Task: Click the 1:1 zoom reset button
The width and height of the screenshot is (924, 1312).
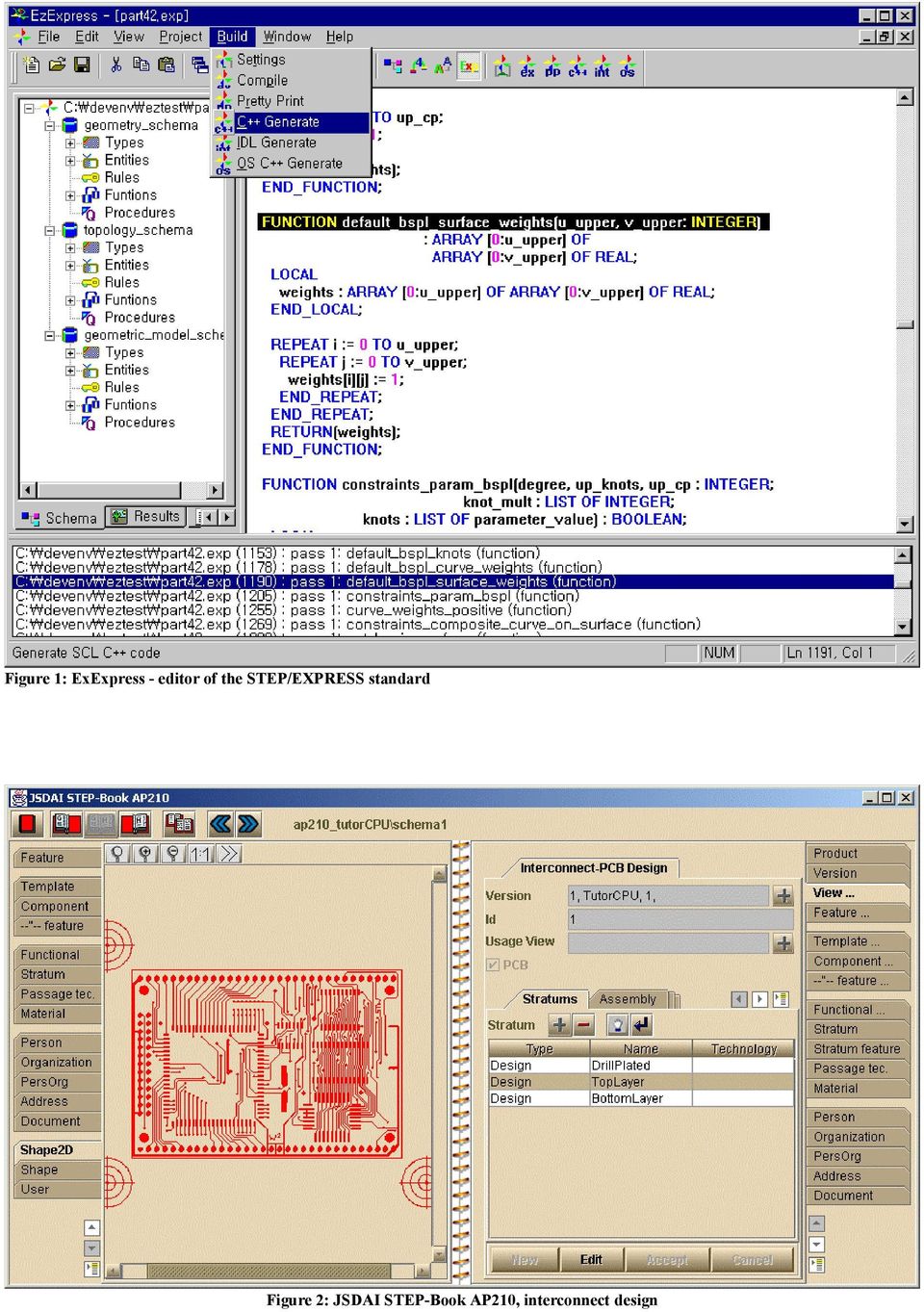Action: pos(200,854)
